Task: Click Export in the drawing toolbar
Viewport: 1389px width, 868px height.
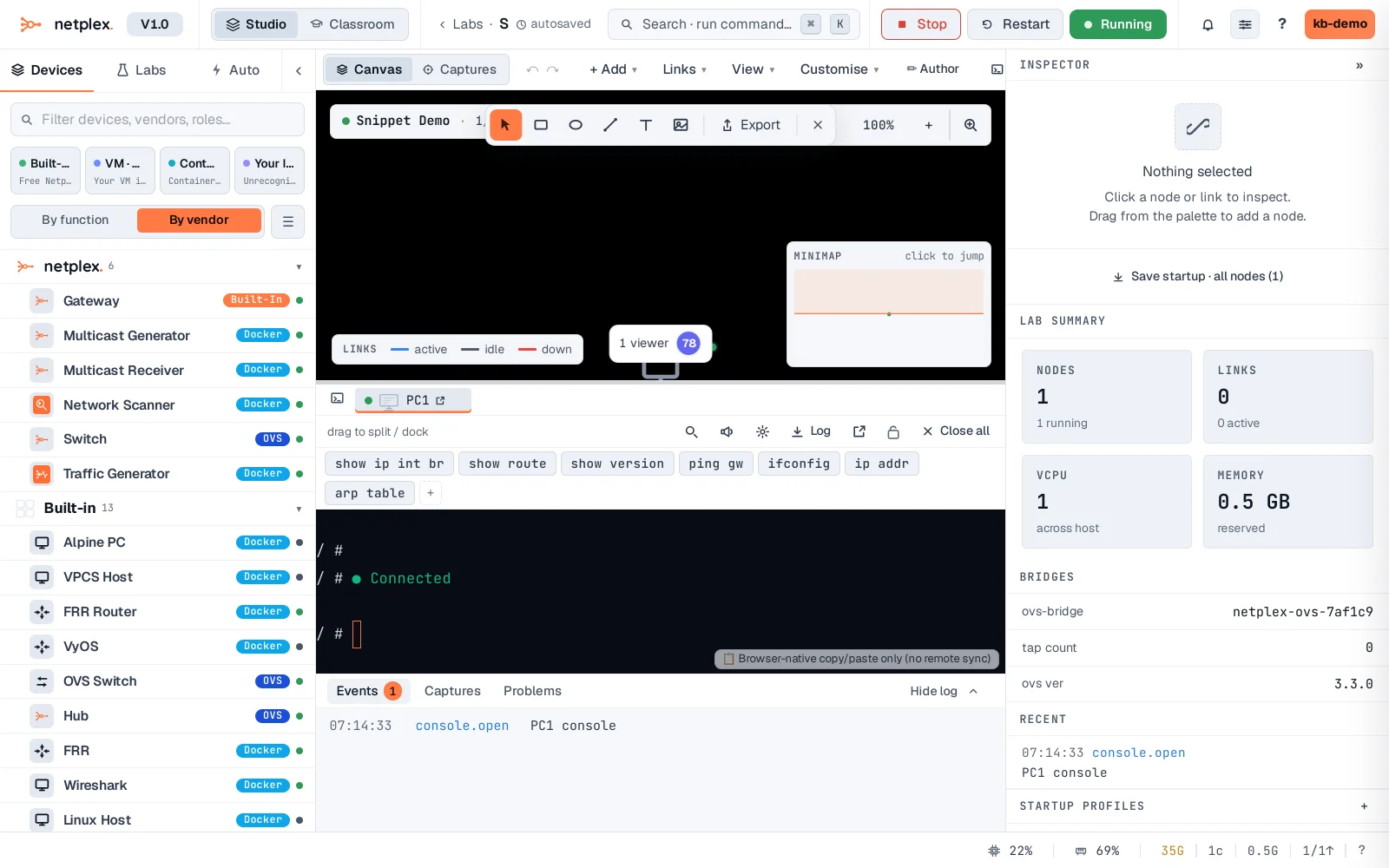Action: click(x=751, y=125)
